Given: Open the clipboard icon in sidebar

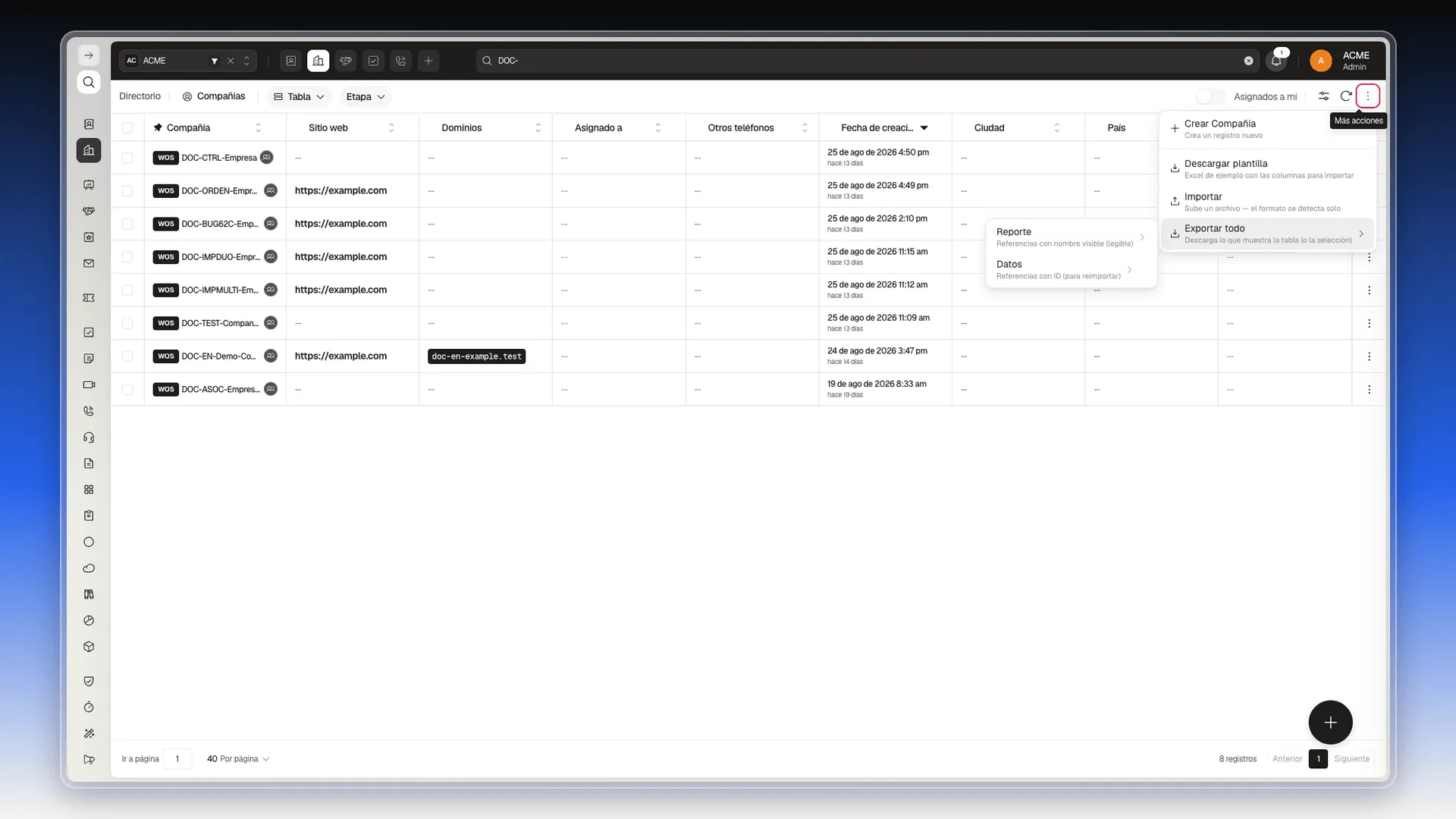Looking at the screenshot, I should click(x=89, y=516).
